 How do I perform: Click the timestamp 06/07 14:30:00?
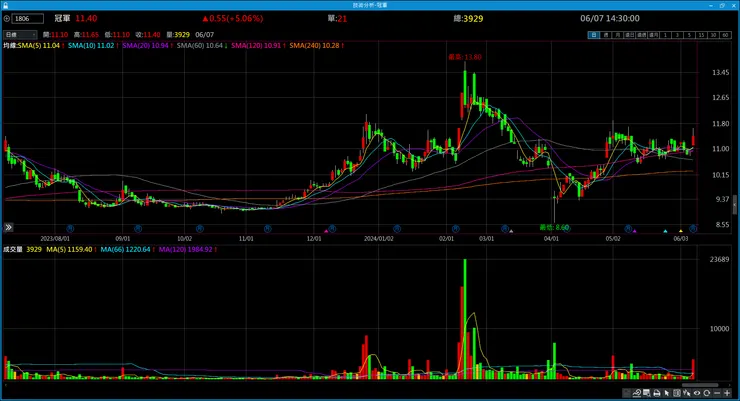tap(610, 18)
